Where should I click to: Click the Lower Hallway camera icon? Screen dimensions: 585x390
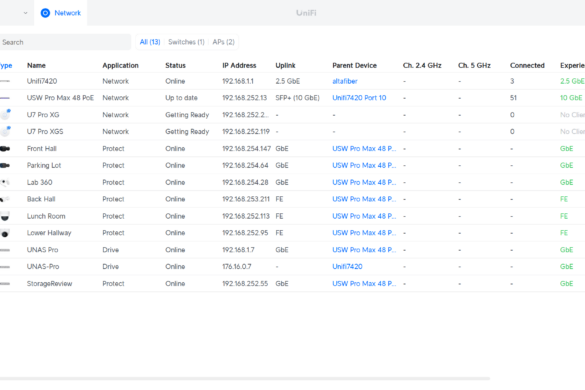tap(5, 233)
